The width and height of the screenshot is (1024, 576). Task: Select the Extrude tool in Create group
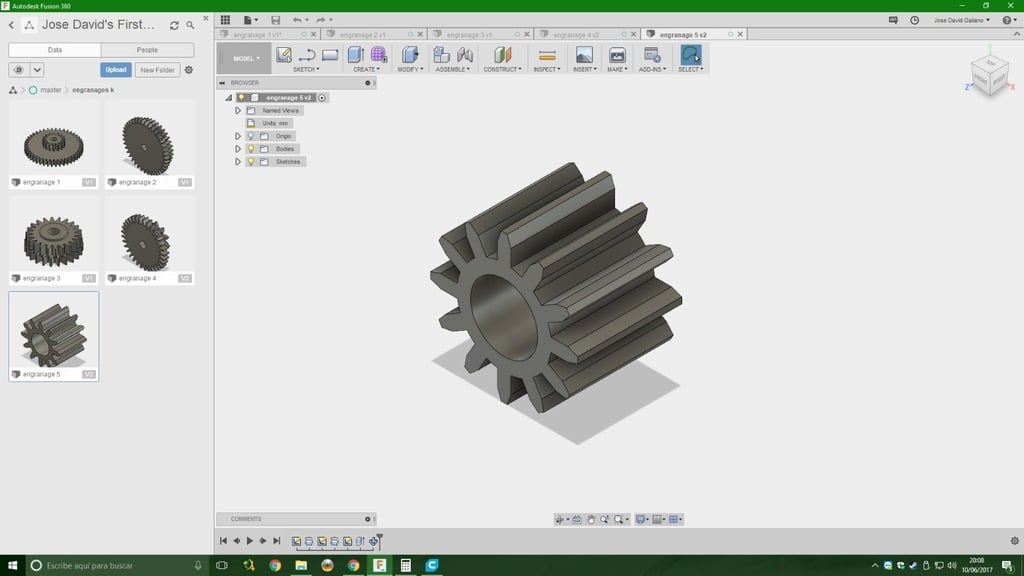pos(356,55)
